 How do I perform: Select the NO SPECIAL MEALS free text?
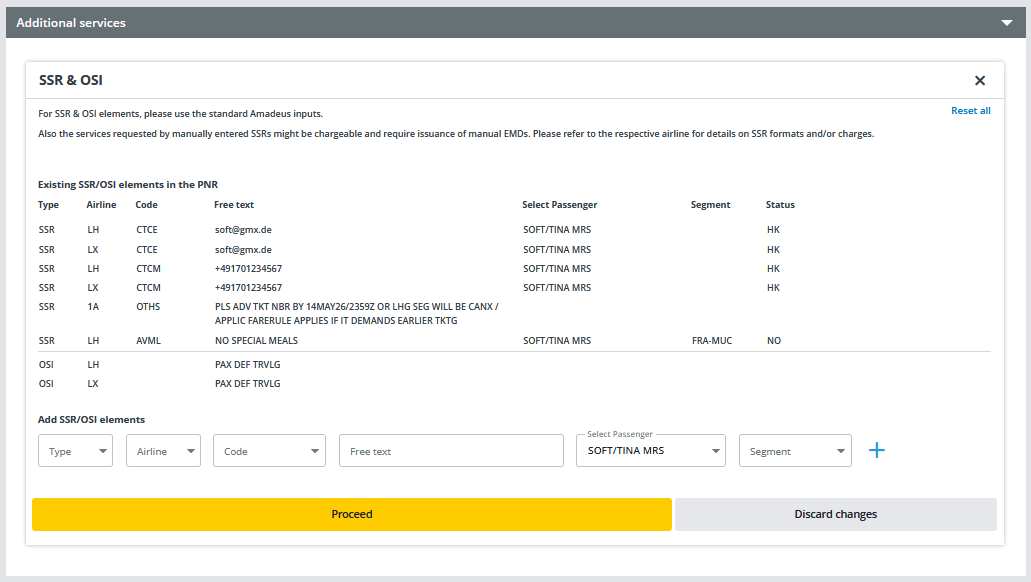pos(256,341)
